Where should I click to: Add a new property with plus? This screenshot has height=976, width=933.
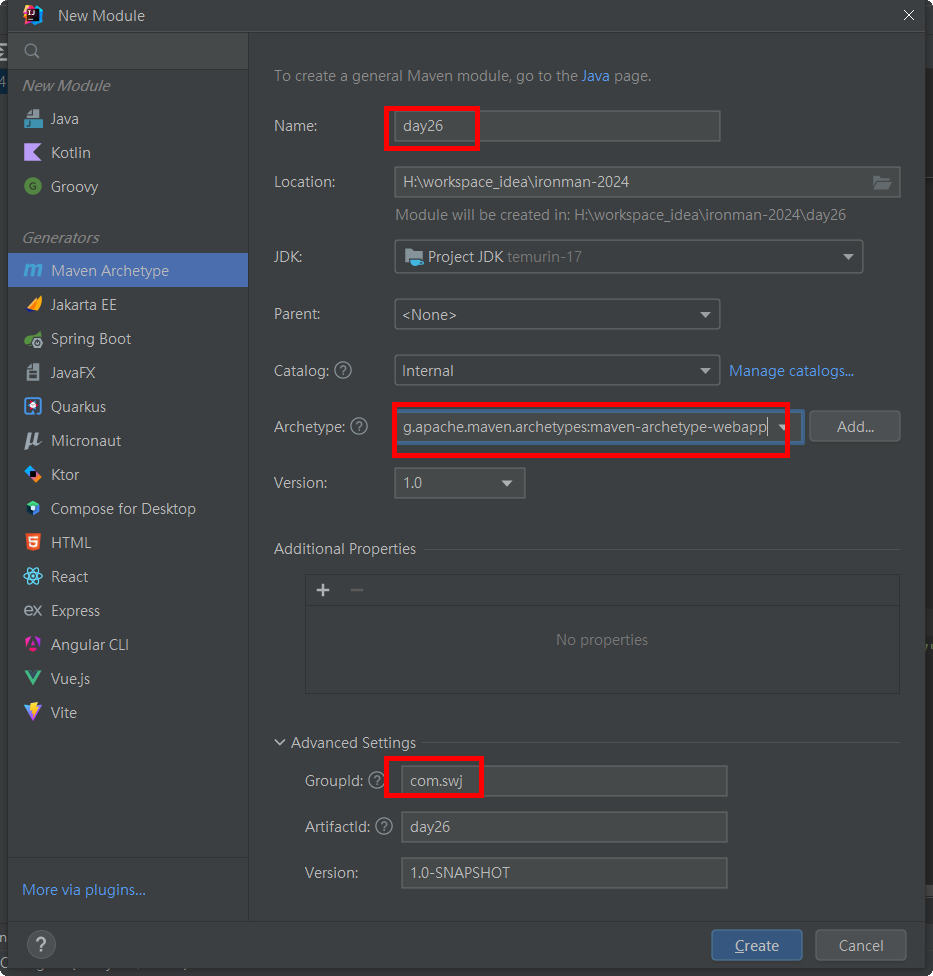tap(323, 590)
